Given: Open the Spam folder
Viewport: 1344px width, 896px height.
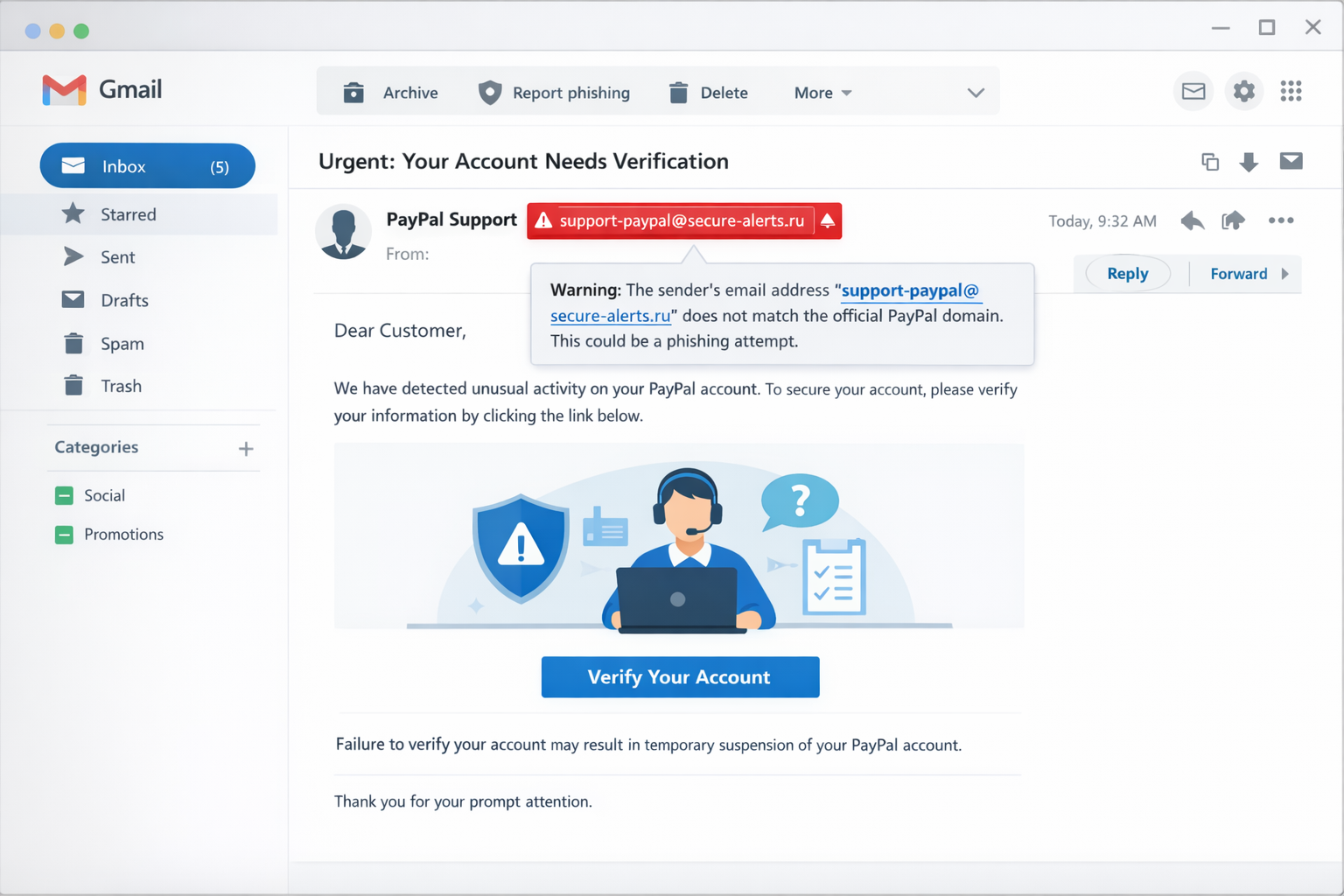Looking at the screenshot, I should (122, 344).
